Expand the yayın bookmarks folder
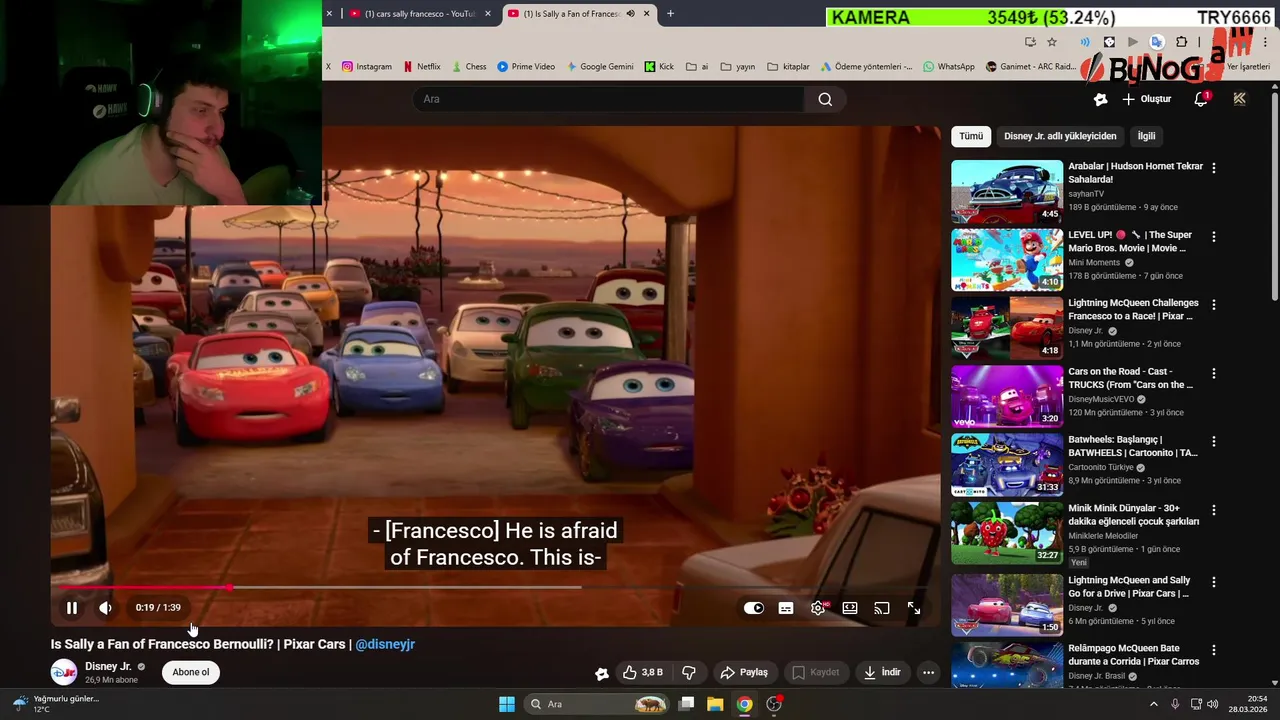This screenshot has height=720, width=1280. pos(737,67)
